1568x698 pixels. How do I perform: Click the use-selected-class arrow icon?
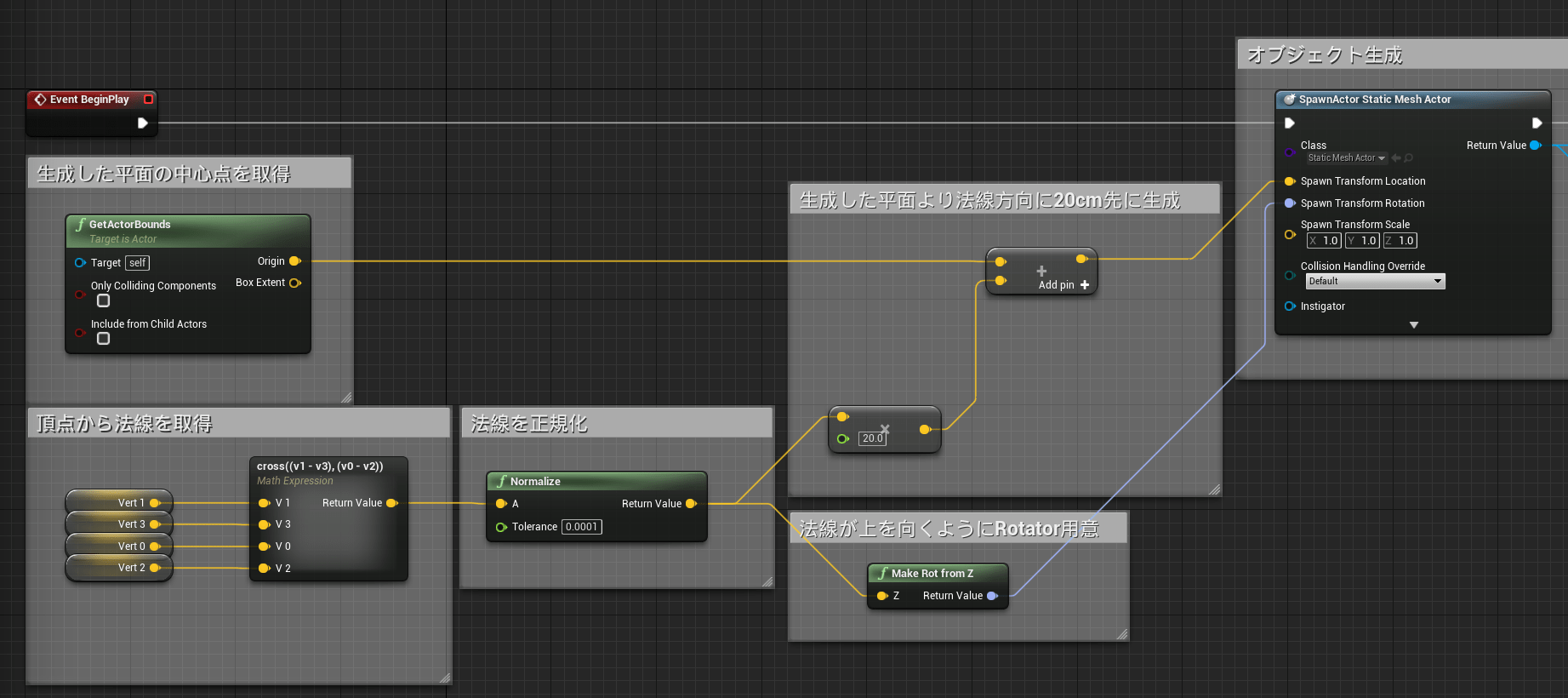click(1396, 158)
